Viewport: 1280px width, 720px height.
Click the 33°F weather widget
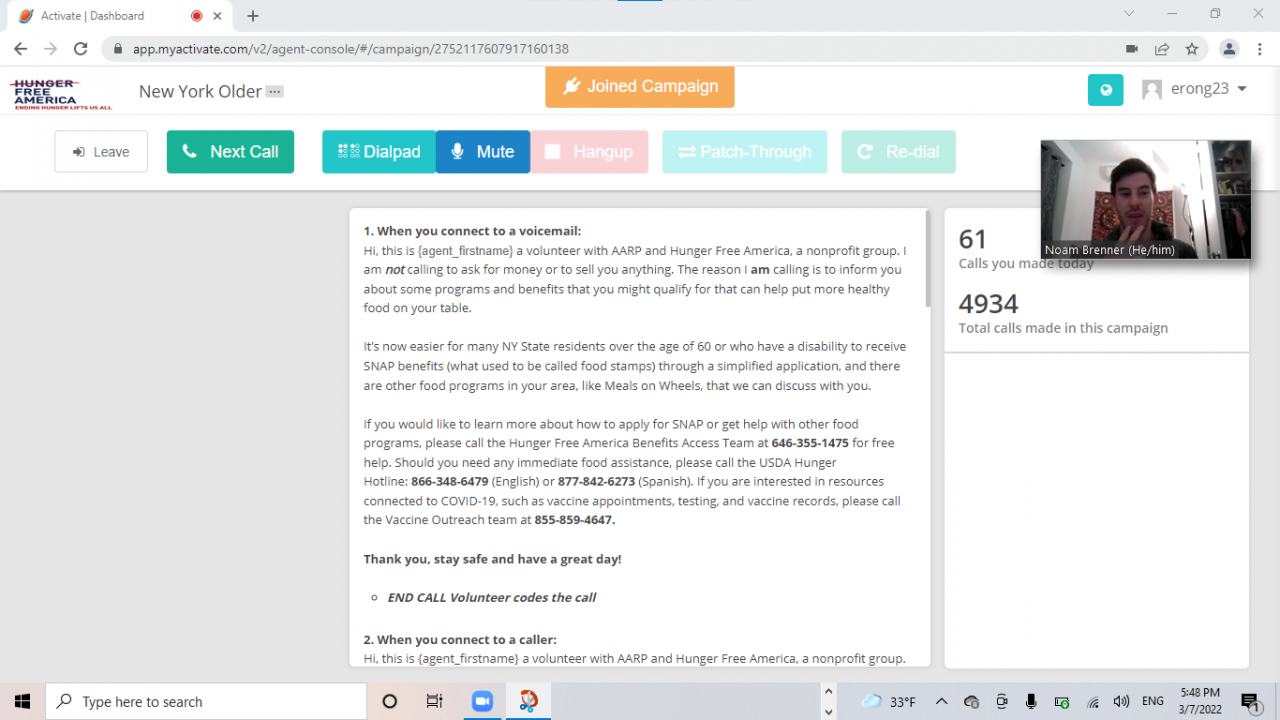coord(889,702)
